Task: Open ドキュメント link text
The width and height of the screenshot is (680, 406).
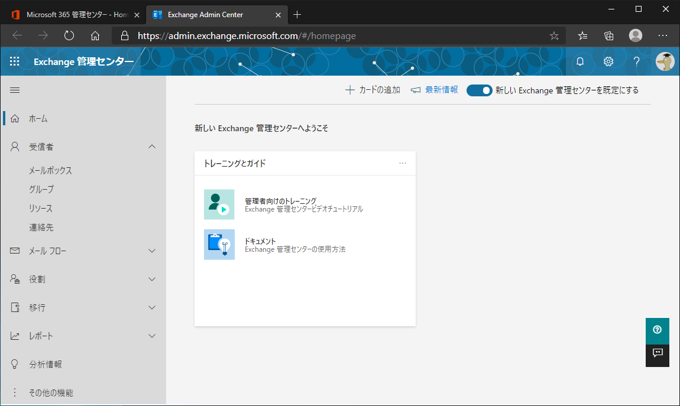Action: pyautogui.click(x=260, y=241)
